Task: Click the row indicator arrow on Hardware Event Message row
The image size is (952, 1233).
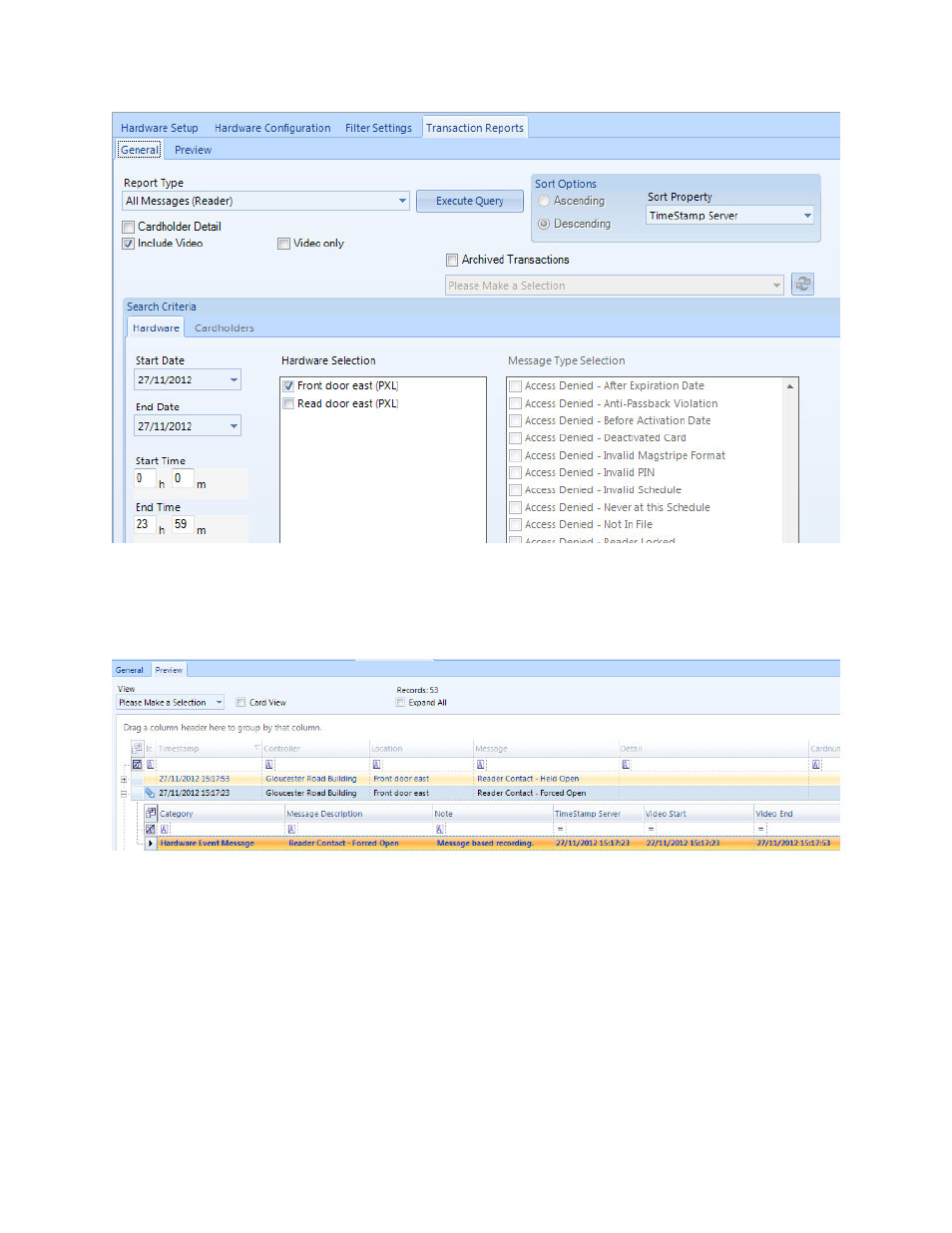Action: [x=151, y=844]
